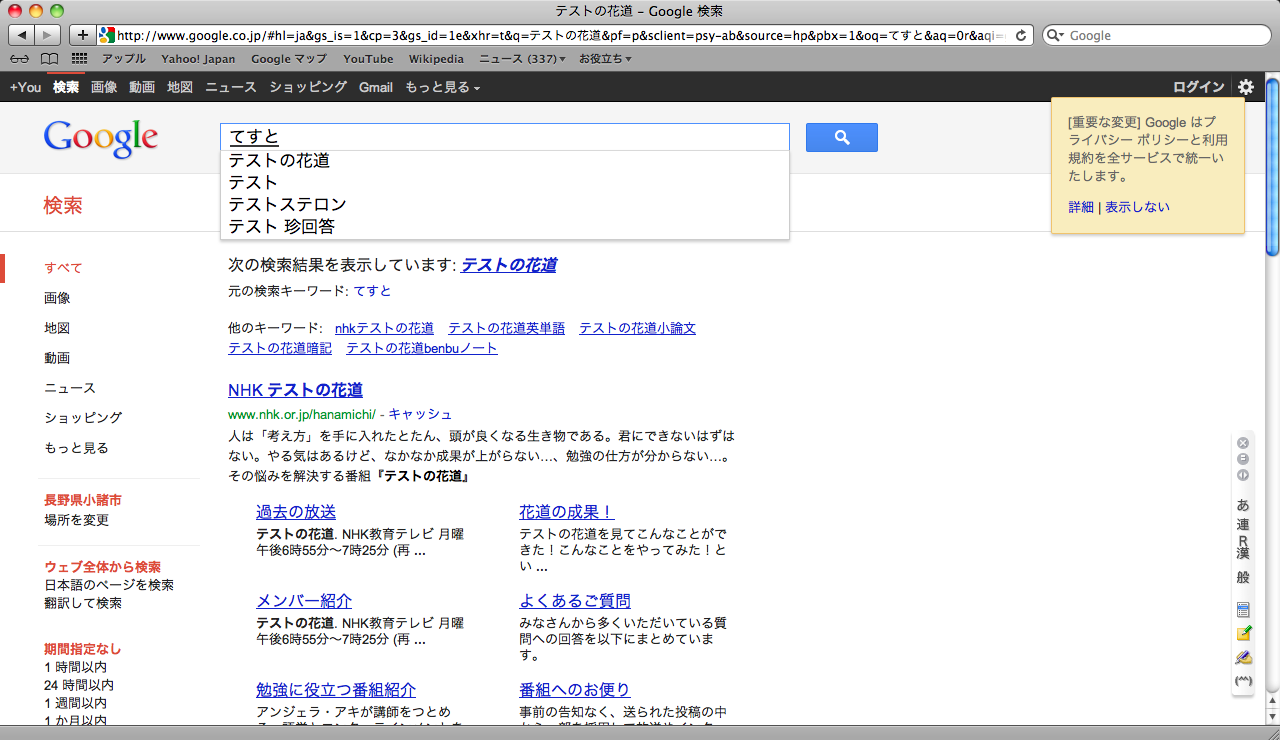
Task: Open the 花道の成果！ sitelink
Action: (567, 512)
